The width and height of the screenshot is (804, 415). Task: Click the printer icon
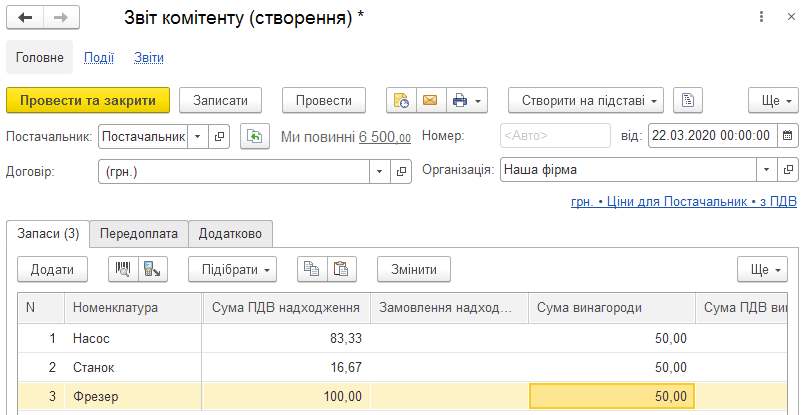tap(459, 101)
